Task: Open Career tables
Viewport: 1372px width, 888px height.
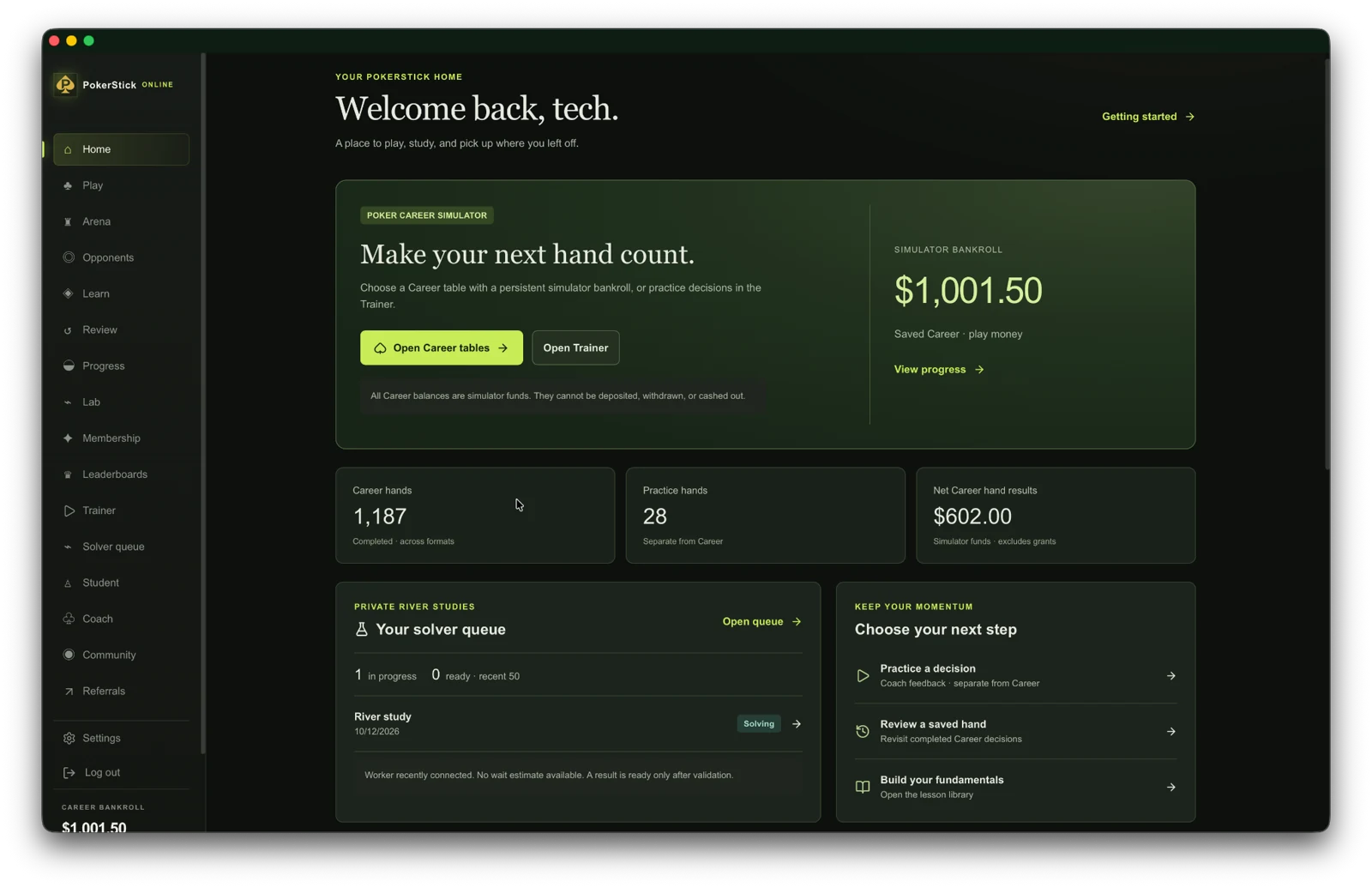Action: tap(442, 347)
